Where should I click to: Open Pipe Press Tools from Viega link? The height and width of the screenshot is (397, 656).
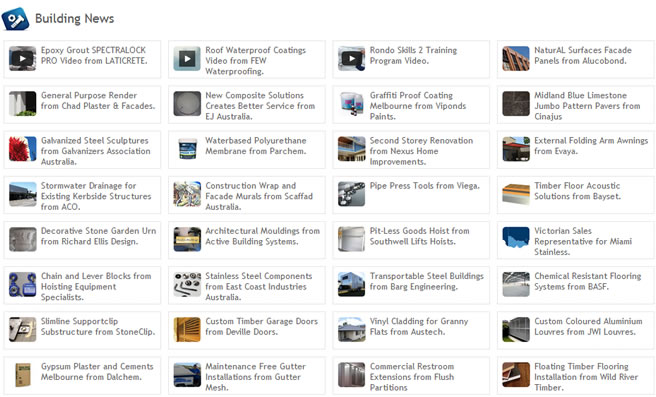[425, 186]
